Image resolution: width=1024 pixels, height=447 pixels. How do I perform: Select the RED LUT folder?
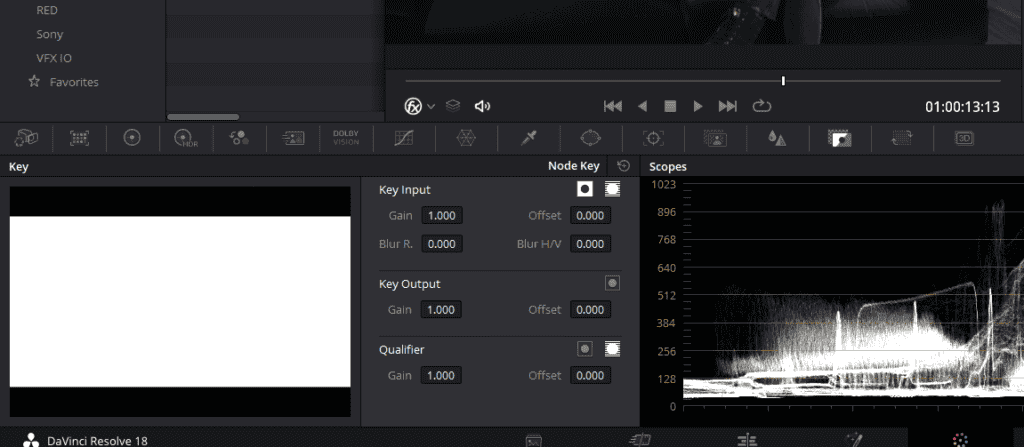[x=47, y=10]
